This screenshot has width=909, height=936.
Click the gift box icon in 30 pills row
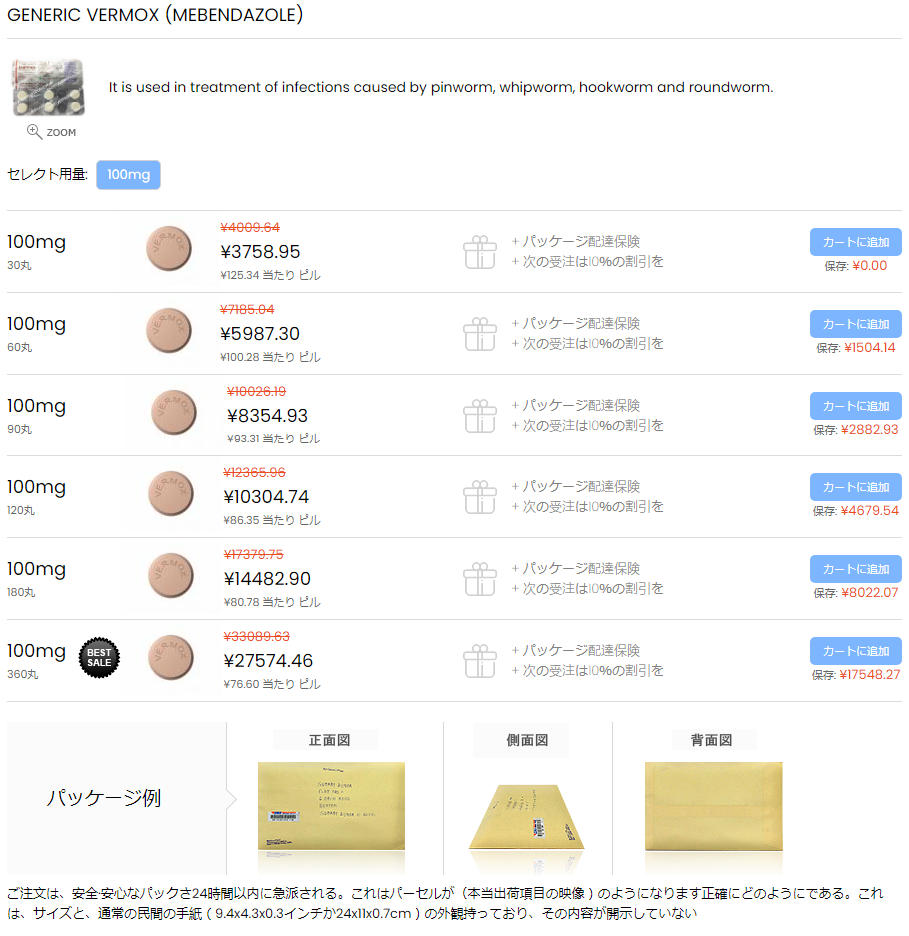[480, 252]
